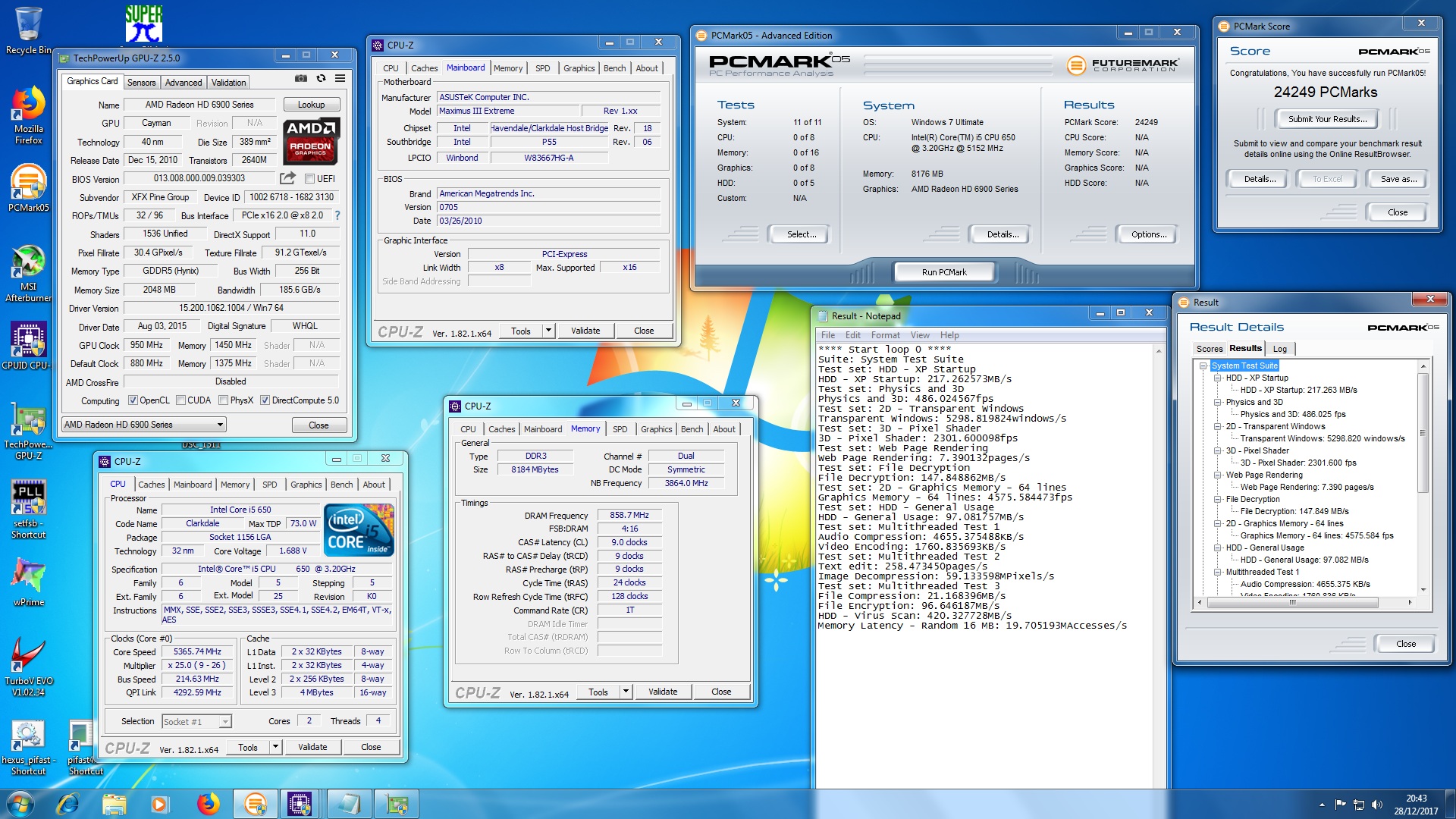Open GPU selector AMD Radeon HD 6900 dropdown
The height and width of the screenshot is (819, 1456).
(x=144, y=425)
